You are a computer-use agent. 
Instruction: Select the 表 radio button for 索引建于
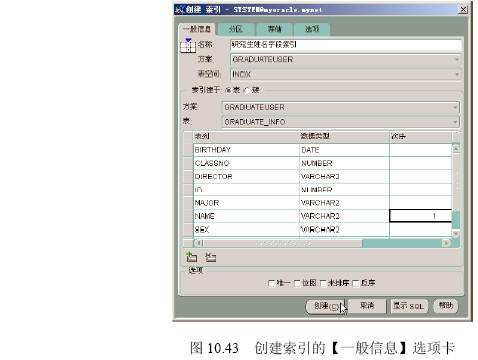pos(228,90)
